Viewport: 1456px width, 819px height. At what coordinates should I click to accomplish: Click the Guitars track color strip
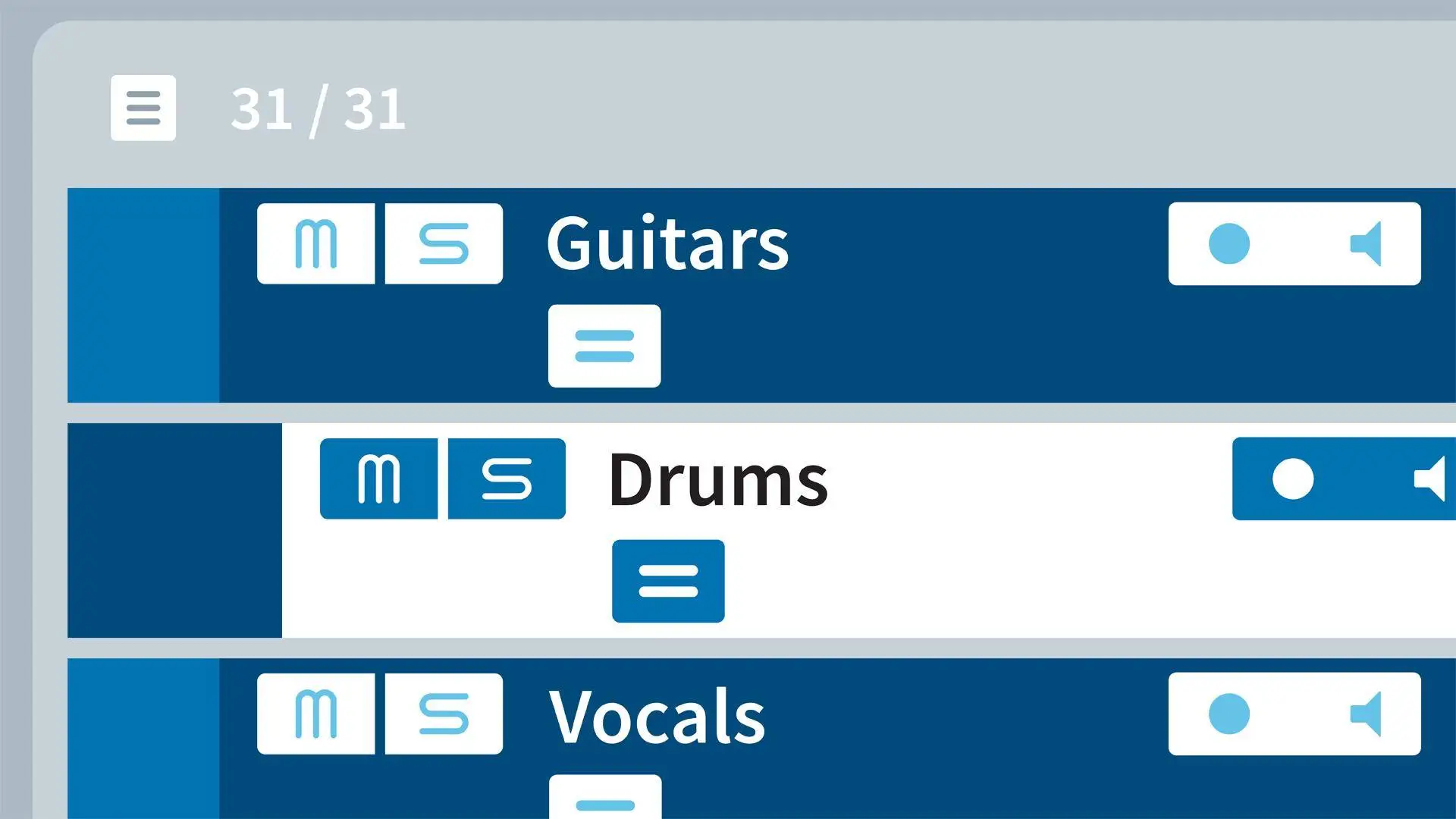point(143,295)
